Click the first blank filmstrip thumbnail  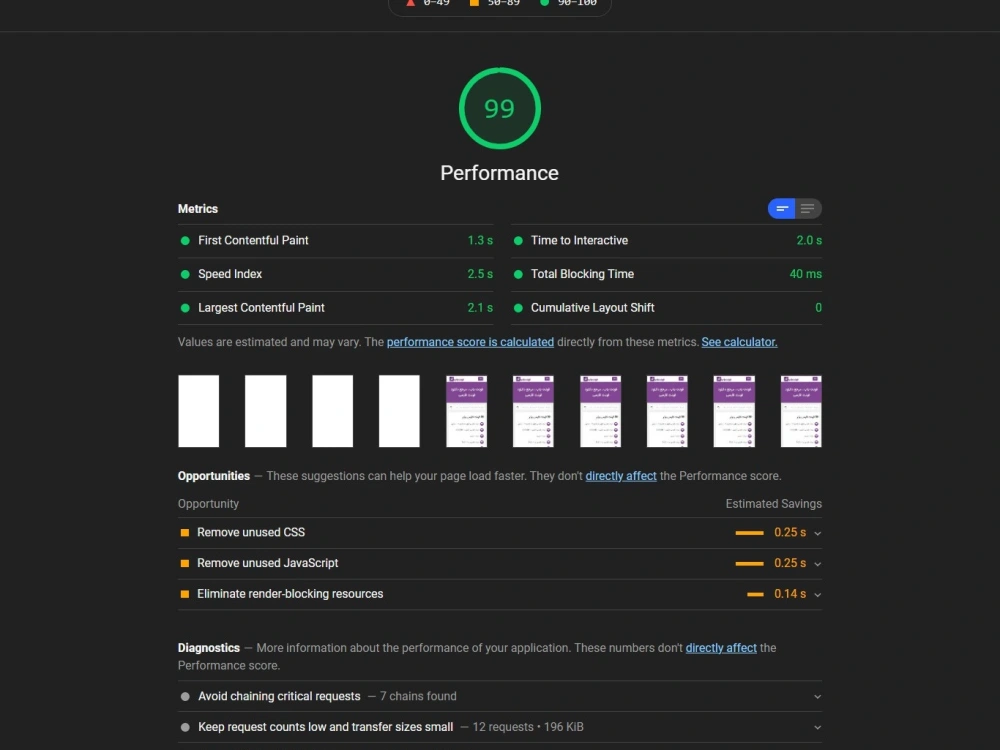click(x=198, y=411)
